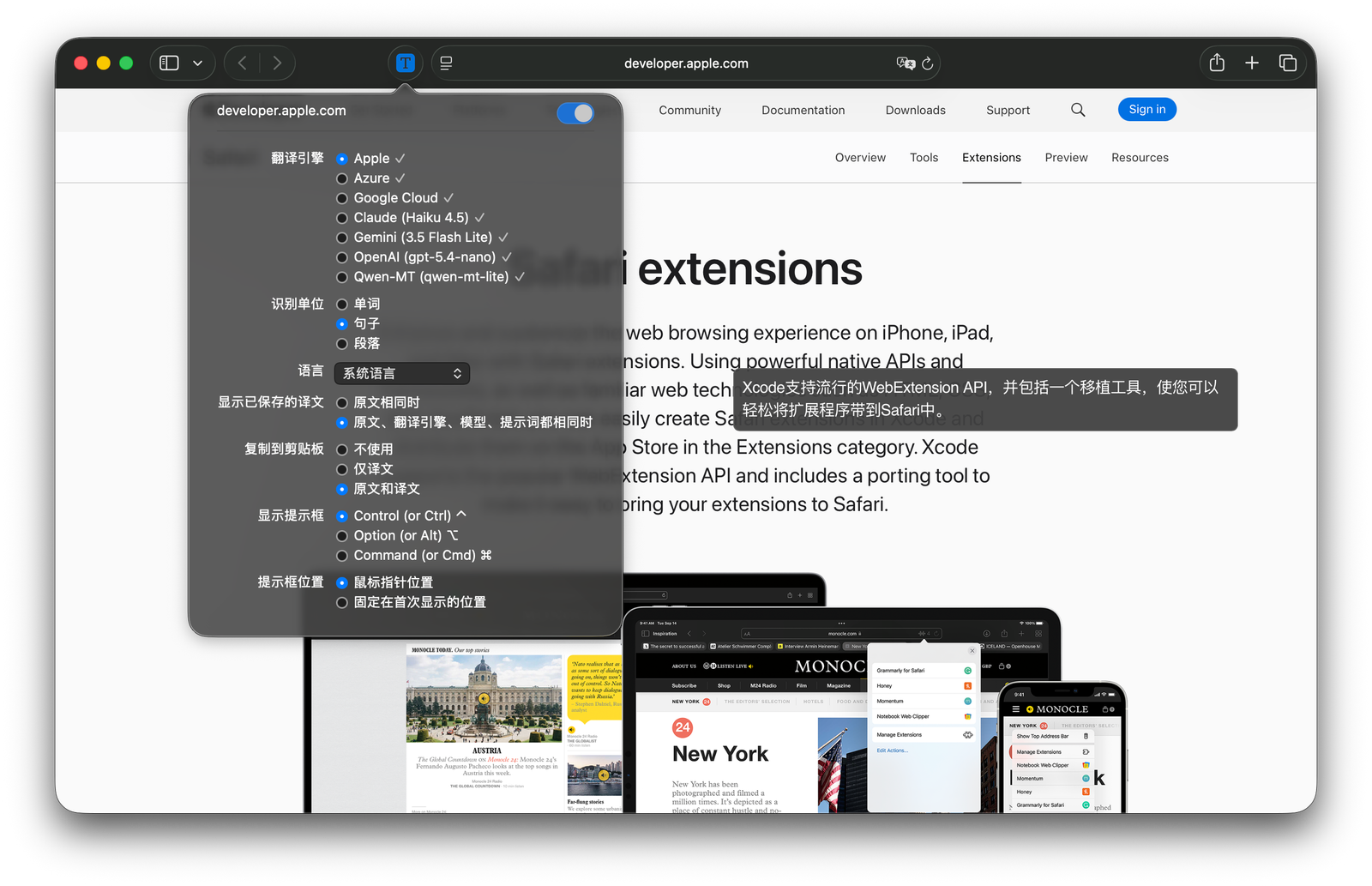1372x886 pixels.
Task: Open the Support nav menu
Action: 1008,110
